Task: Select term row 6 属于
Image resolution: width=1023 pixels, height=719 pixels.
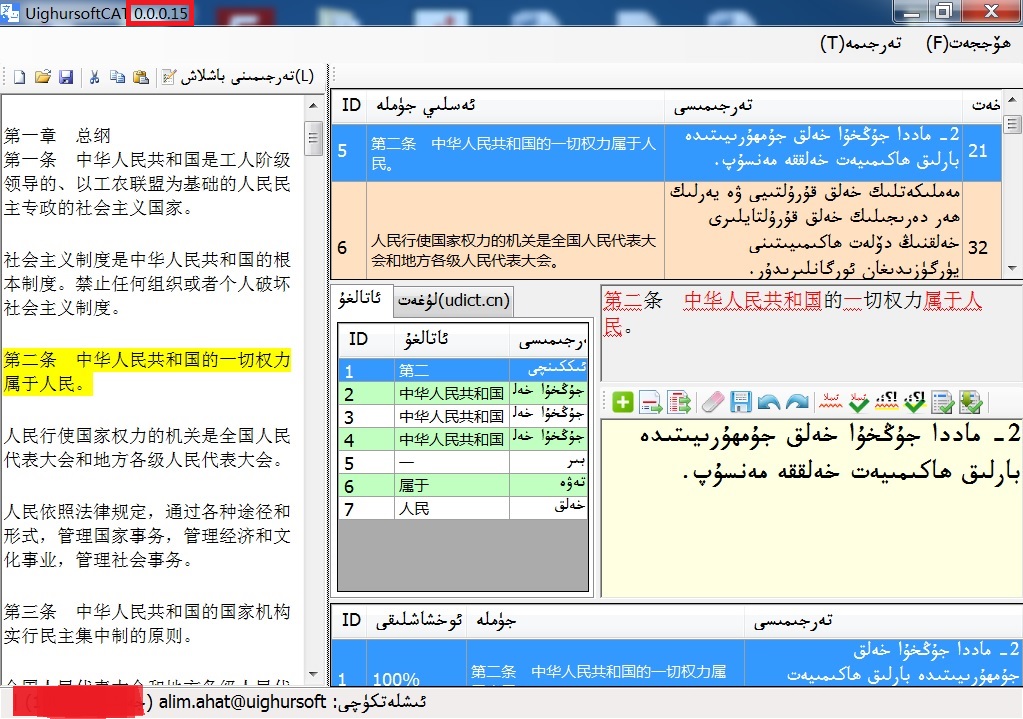Action: [x=463, y=485]
